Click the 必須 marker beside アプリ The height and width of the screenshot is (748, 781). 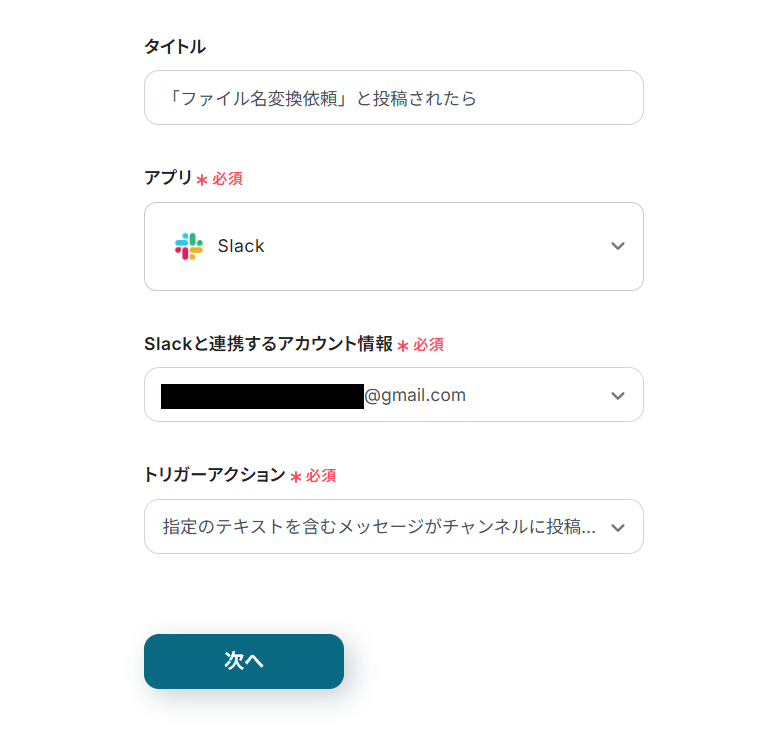(227, 179)
